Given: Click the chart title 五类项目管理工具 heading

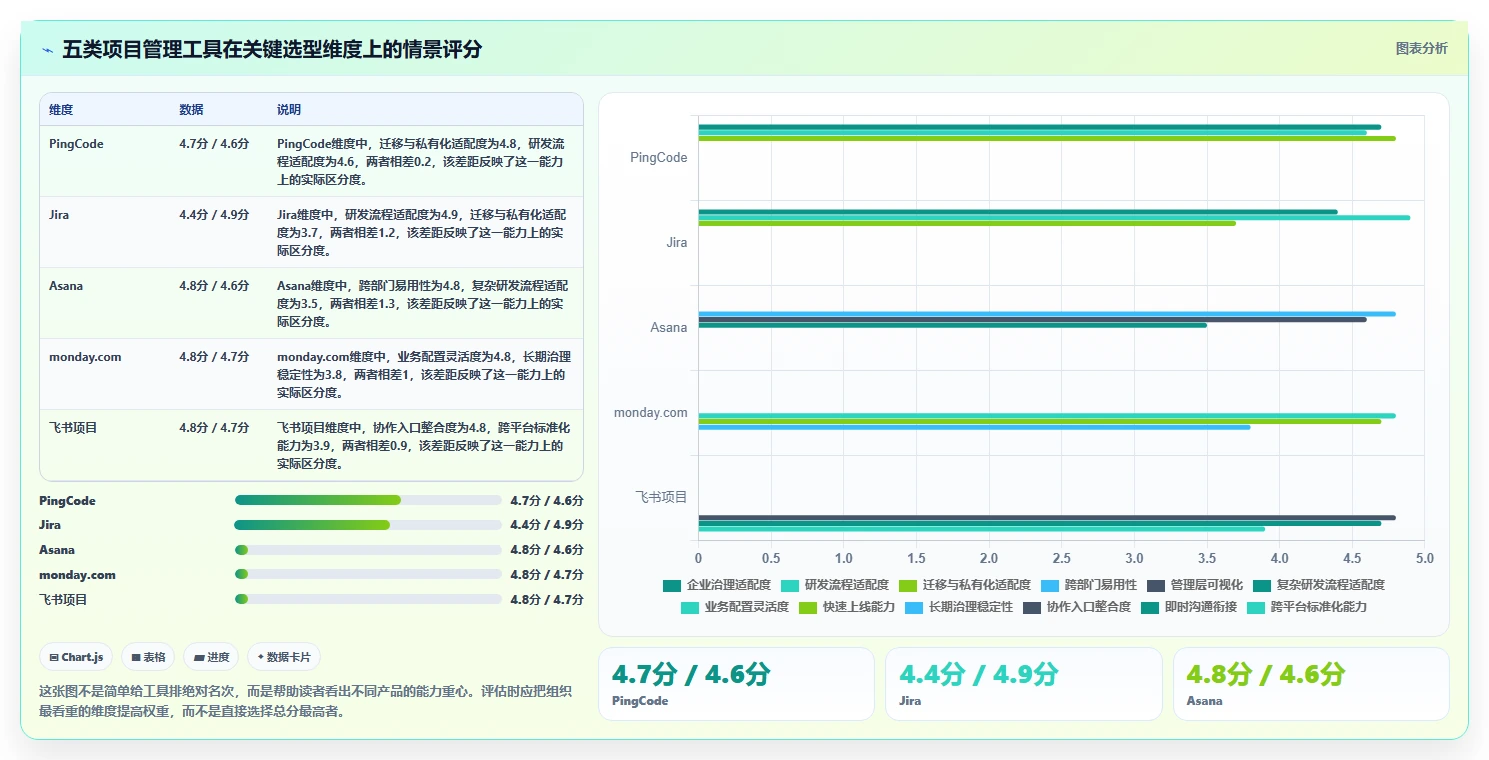Looking at the screenshot, I should (272, 50).
